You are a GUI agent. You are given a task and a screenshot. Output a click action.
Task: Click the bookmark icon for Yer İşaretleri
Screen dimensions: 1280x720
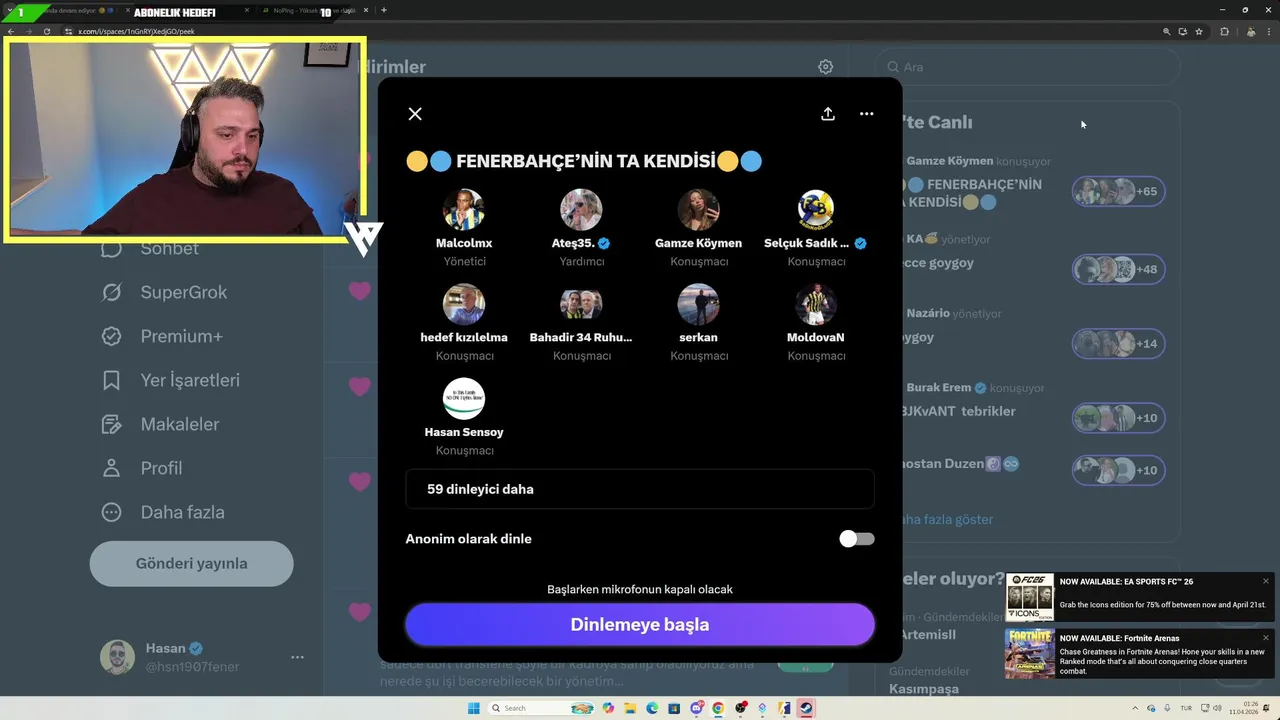(x=112, y=380)
